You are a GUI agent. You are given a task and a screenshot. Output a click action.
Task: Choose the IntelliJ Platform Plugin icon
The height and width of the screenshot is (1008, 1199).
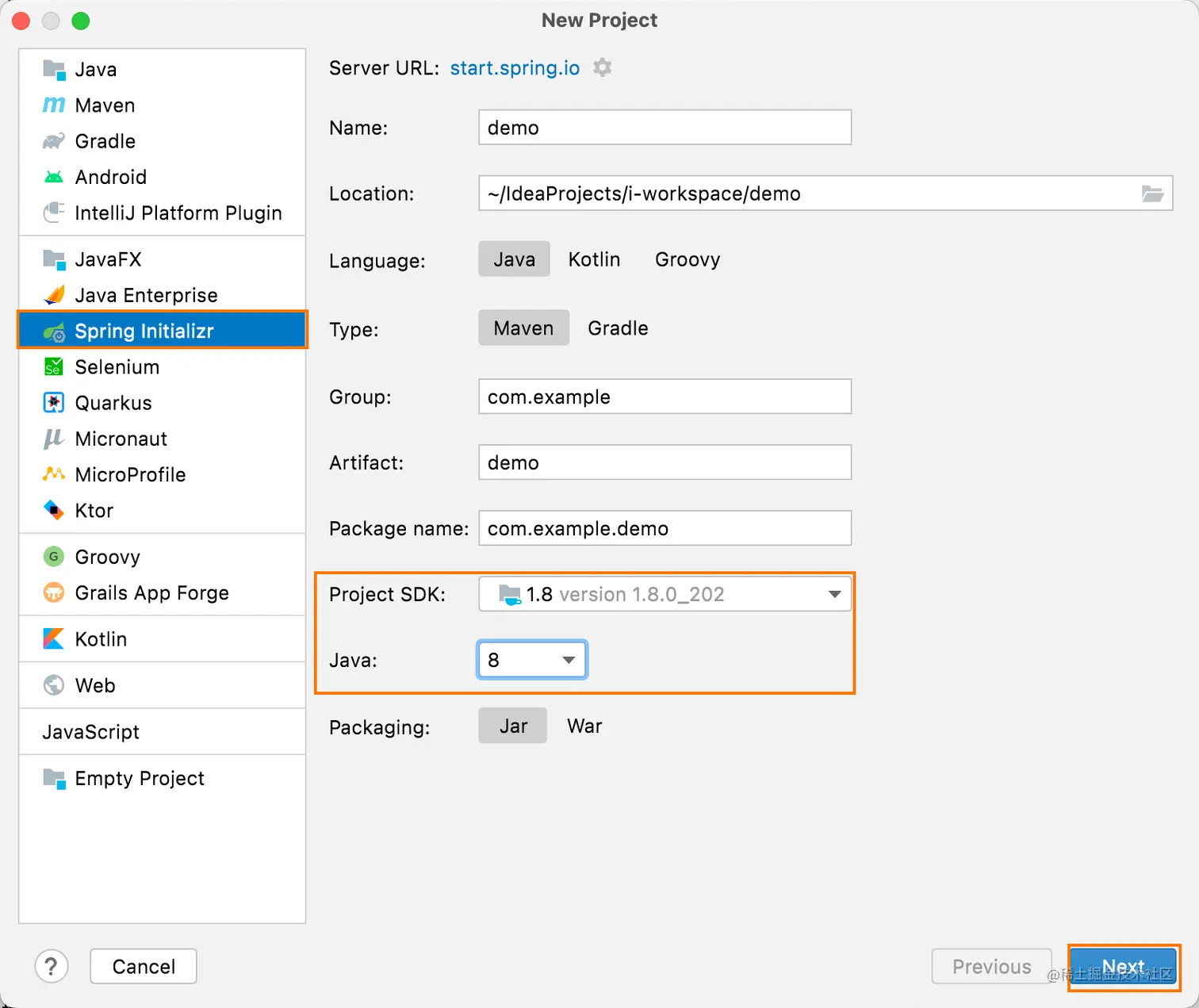point(54,213)
